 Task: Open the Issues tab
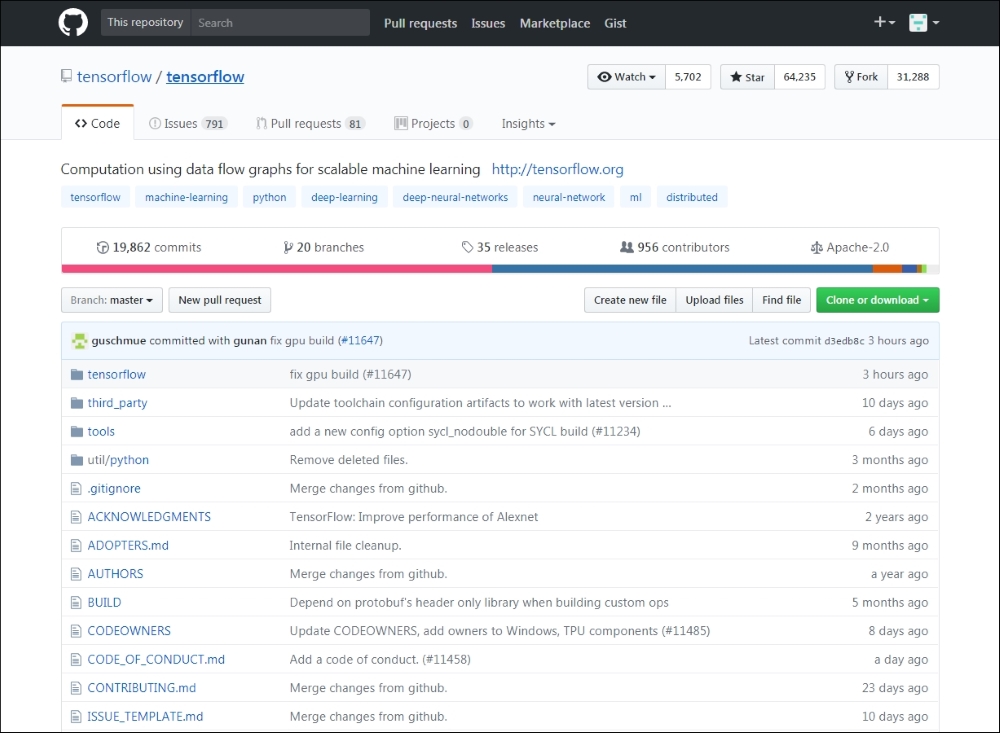(188, 124)
